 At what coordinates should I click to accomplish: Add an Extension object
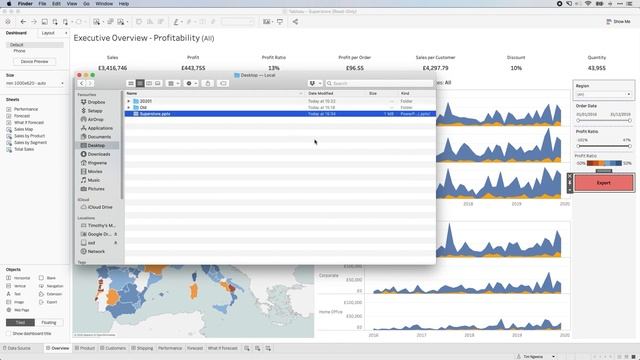point(51,294)
